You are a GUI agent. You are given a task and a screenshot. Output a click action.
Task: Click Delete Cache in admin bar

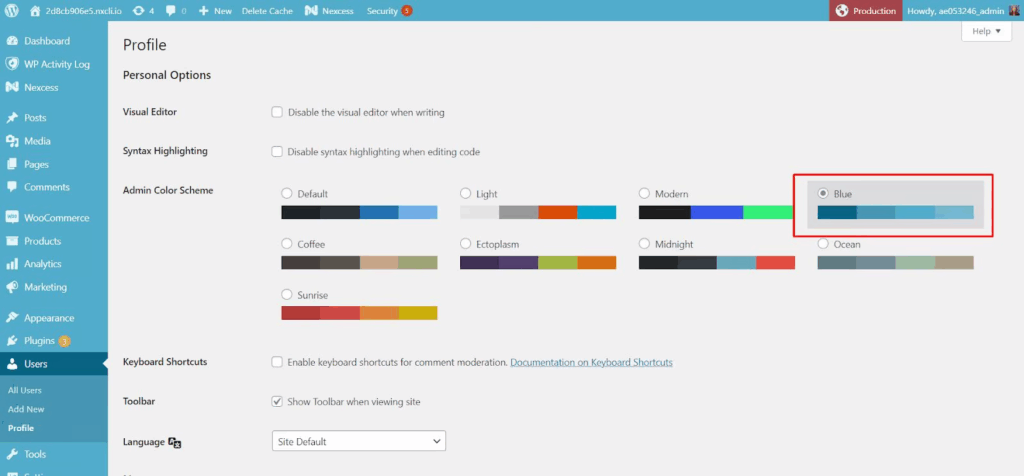point(267,11)
